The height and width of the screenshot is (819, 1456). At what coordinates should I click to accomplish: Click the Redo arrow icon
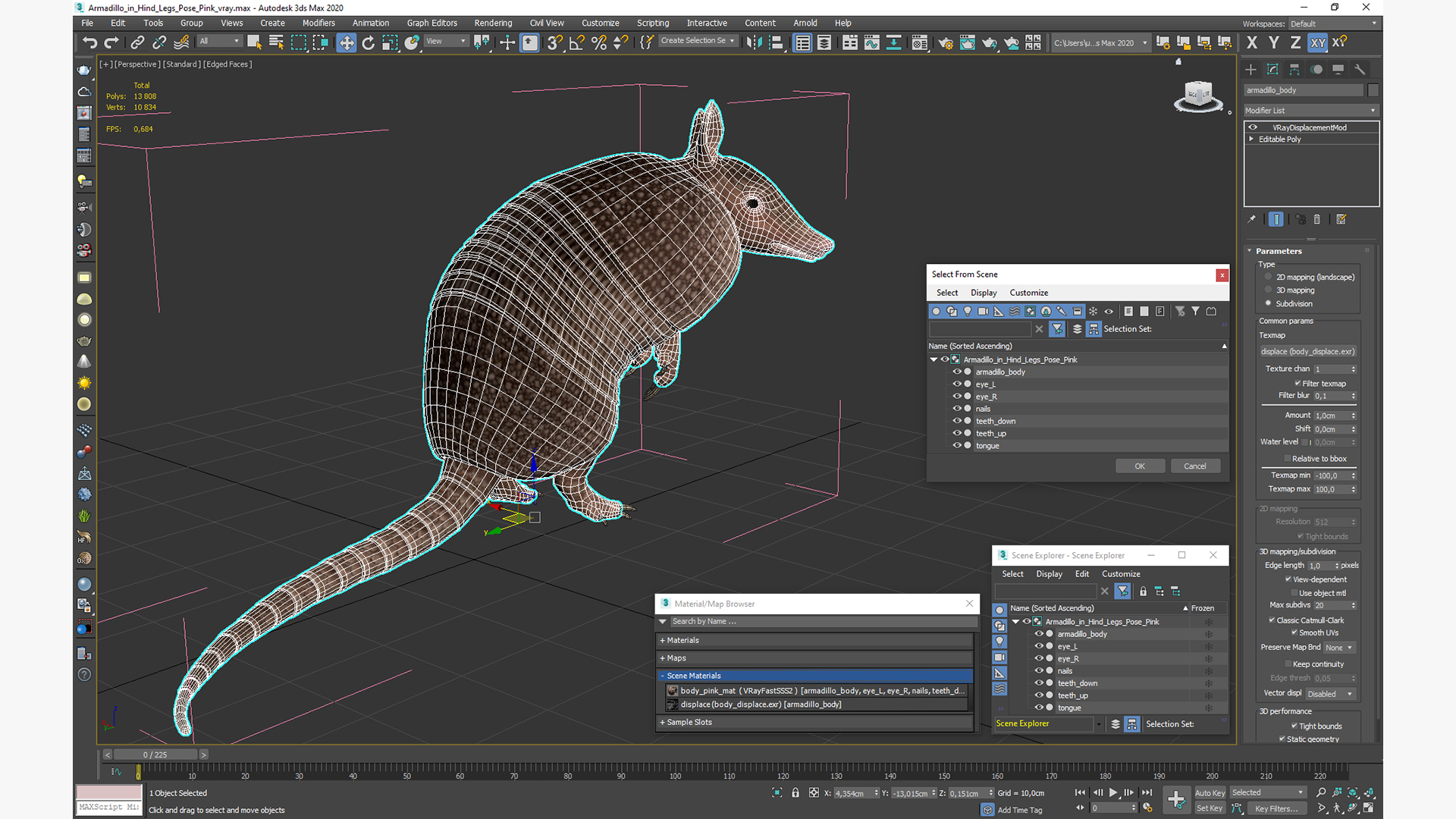[x=111, y=42]
